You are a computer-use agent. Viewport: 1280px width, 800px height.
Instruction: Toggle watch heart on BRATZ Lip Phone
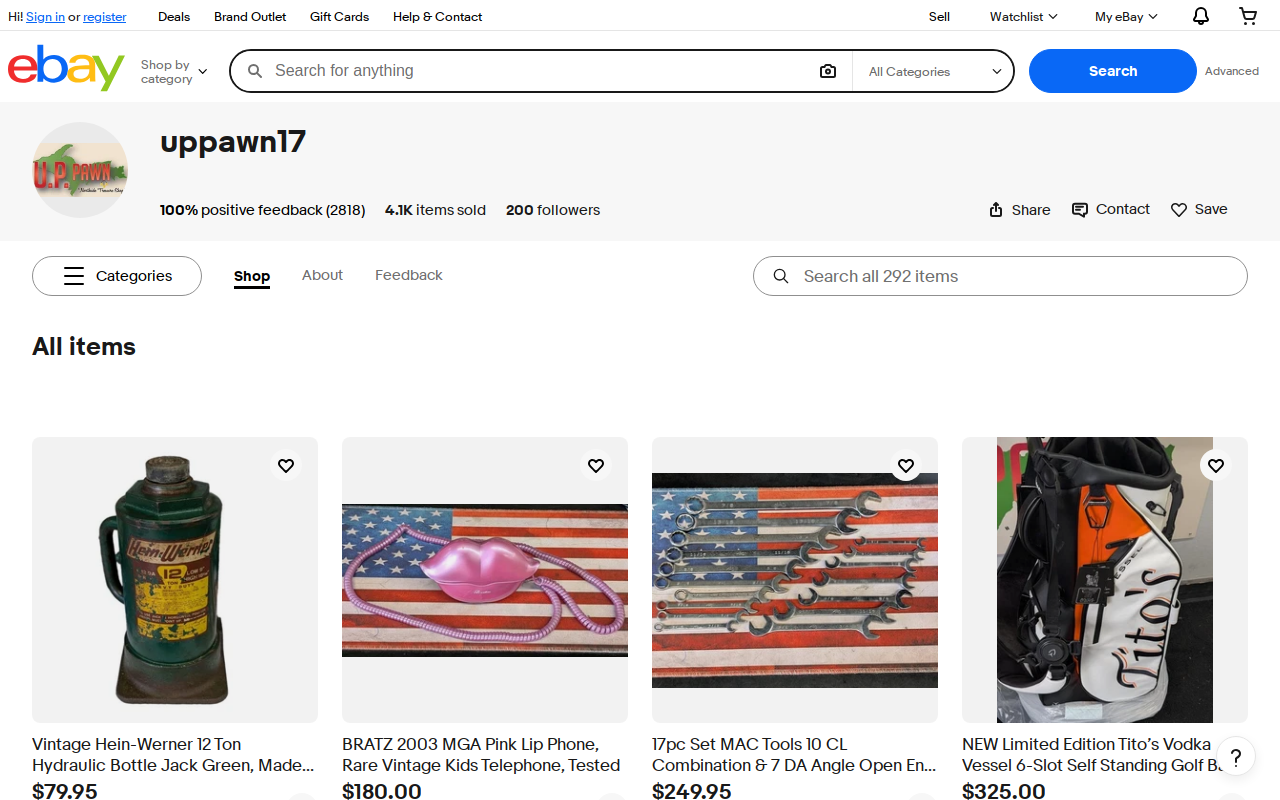[596, 466]
